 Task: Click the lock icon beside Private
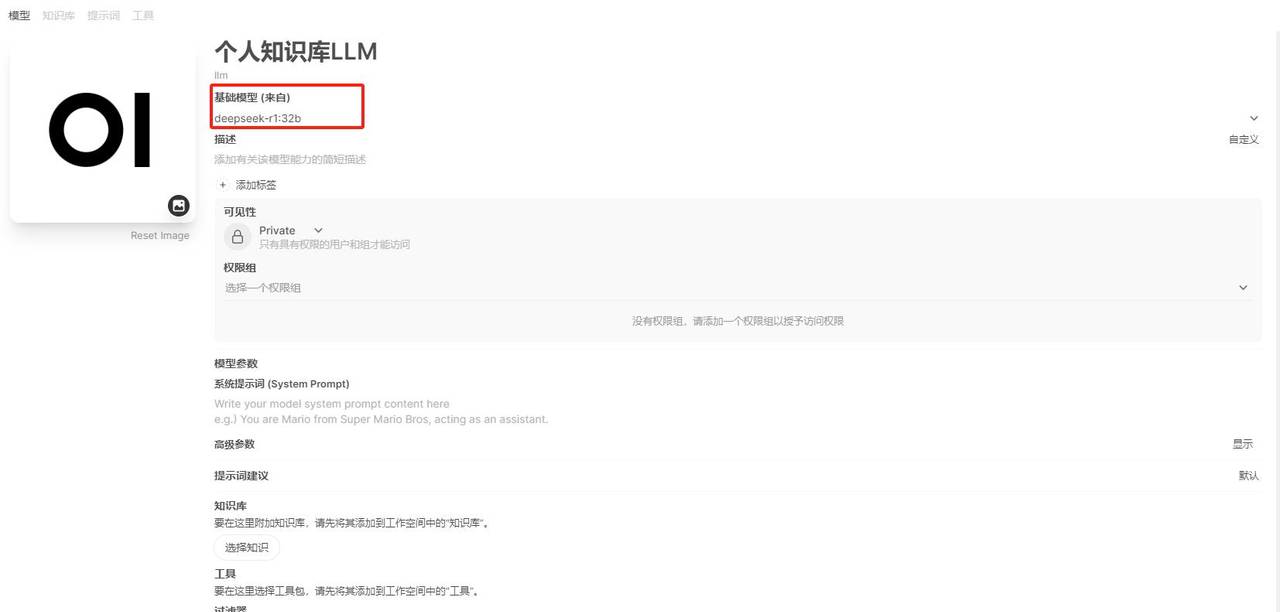[238, 237]
